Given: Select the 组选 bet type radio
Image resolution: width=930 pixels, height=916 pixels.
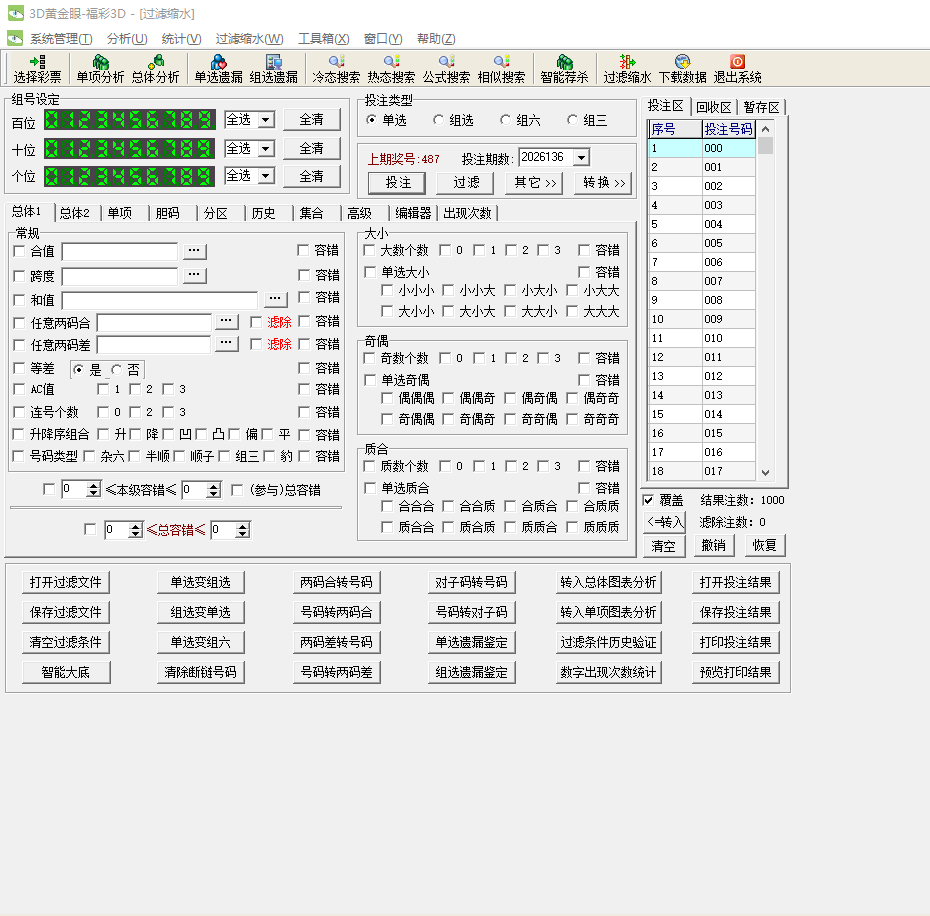Looking at the screenshot, I should pos(438,120).
